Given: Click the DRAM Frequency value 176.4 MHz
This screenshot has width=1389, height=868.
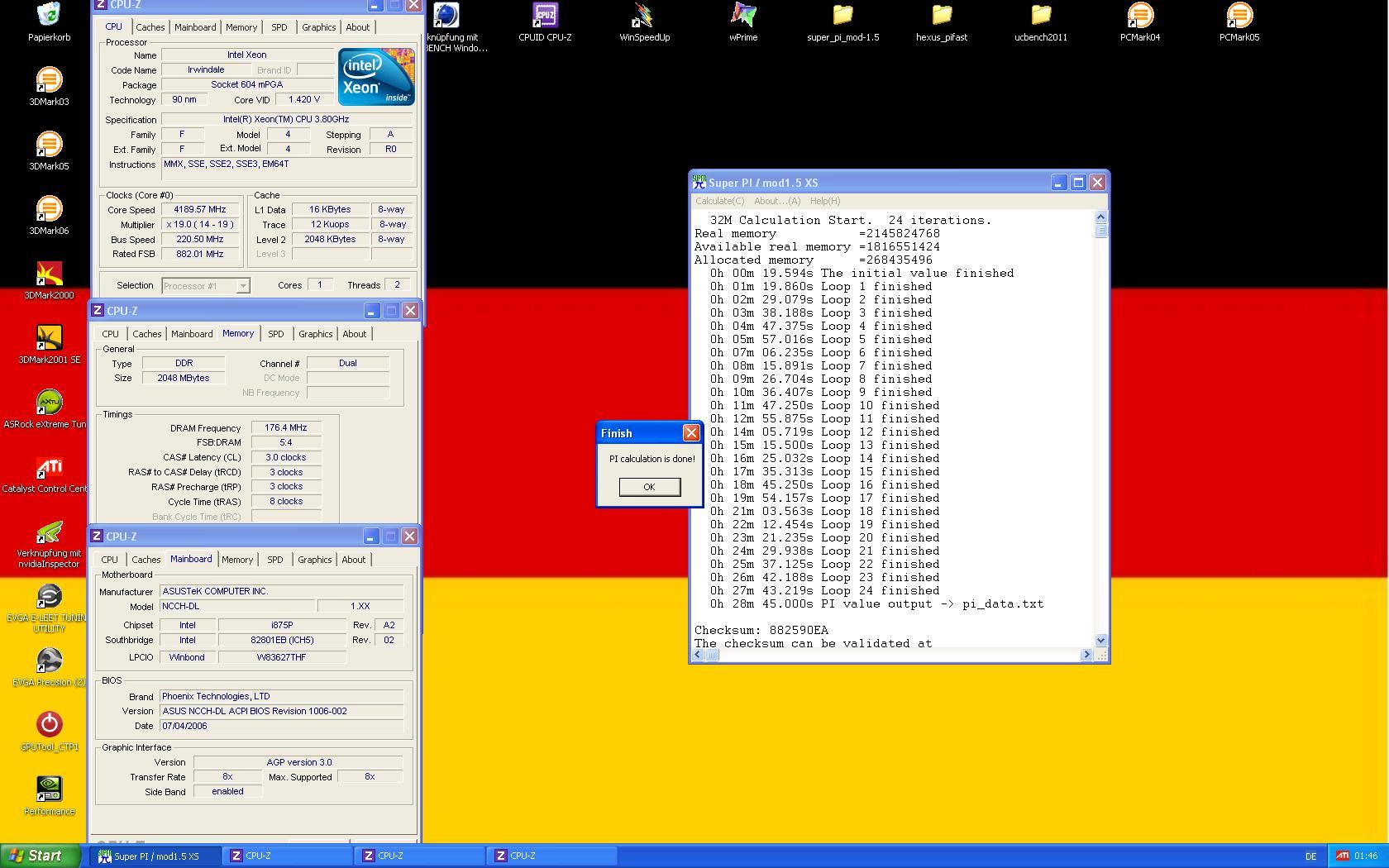Looking at the screenshot, I should coord(286,427).
